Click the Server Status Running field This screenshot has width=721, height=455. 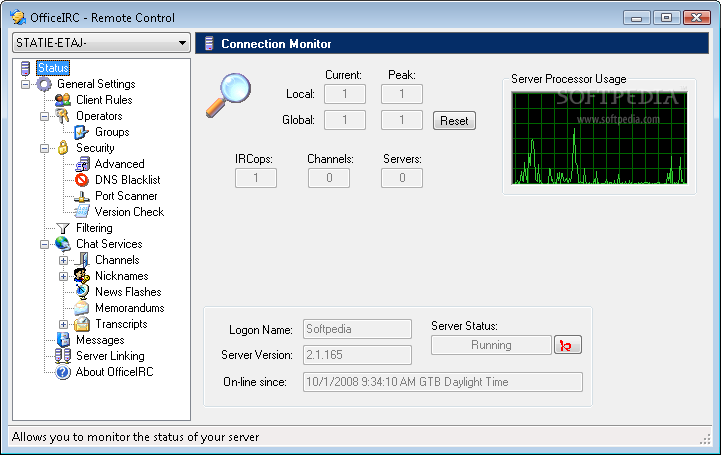click(491, 345)
